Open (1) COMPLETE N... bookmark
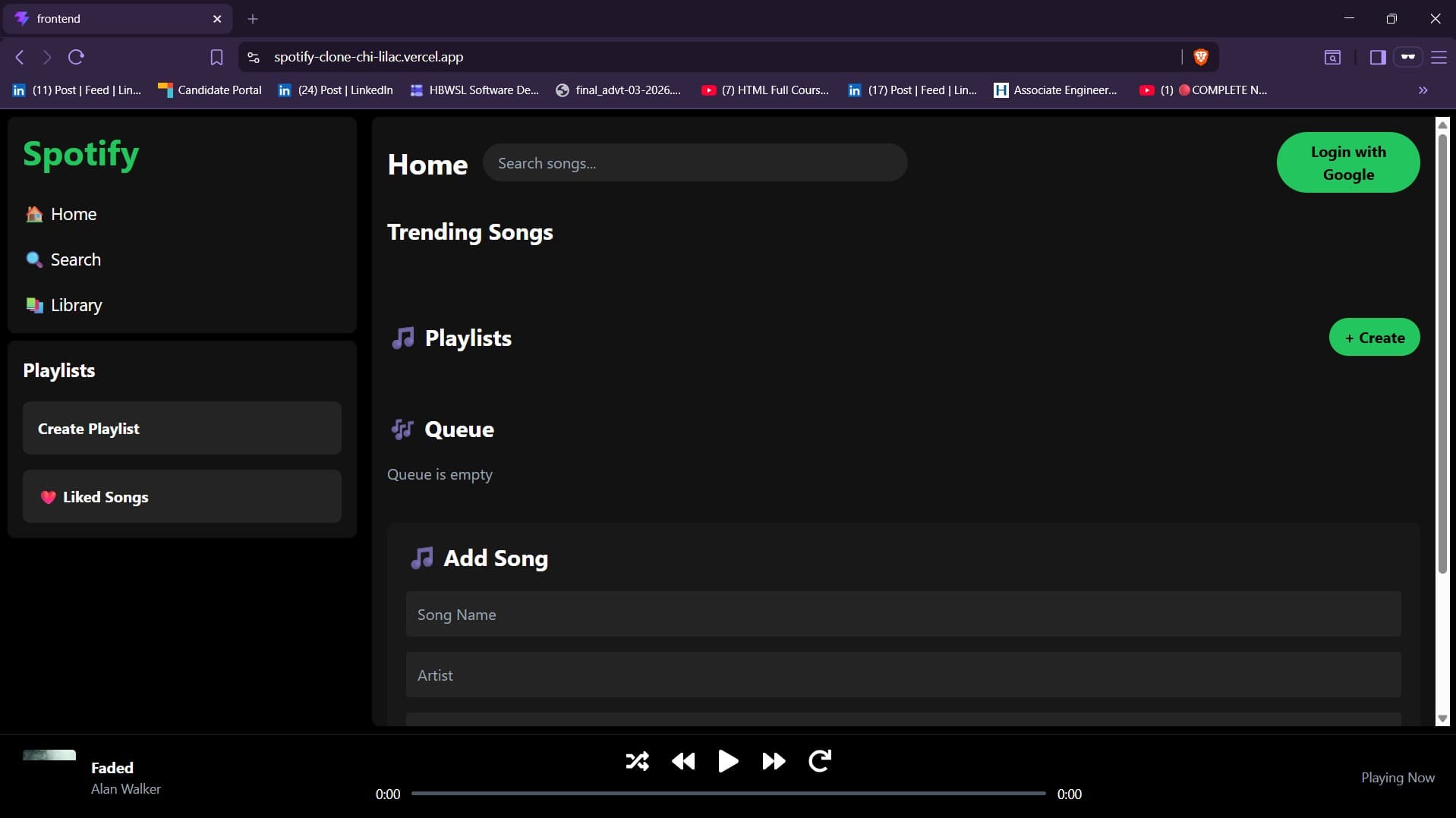1456x818 pixels. point(1203,90)
